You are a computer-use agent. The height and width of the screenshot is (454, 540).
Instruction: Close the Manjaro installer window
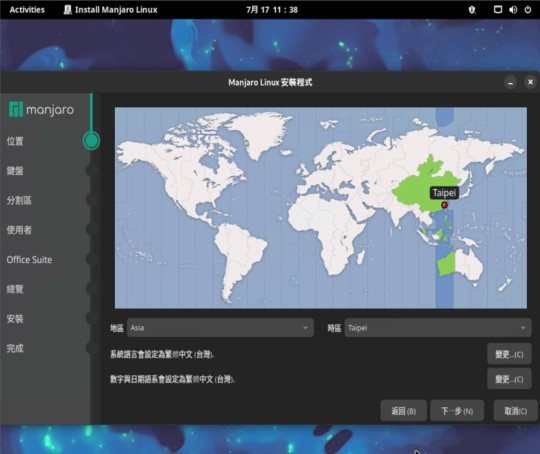click(x=530, y=82)
